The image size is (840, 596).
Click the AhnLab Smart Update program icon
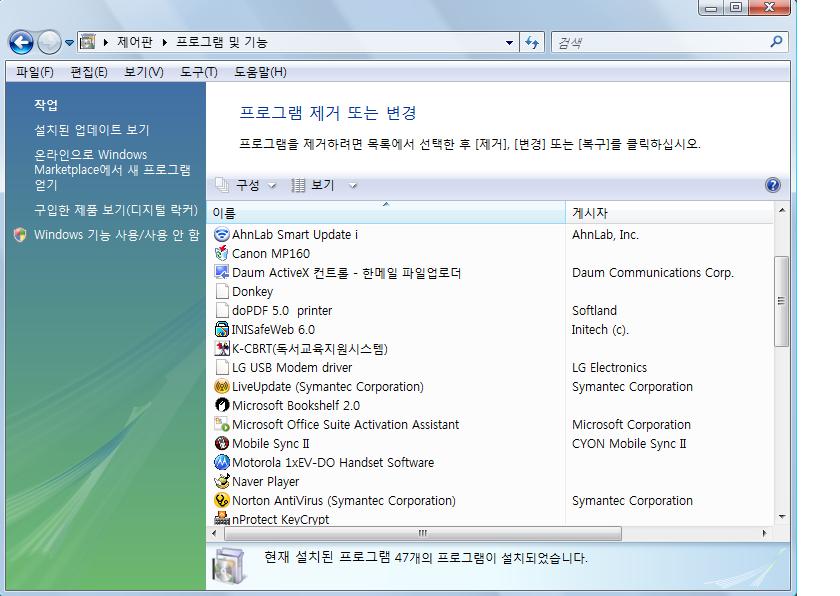221,235
